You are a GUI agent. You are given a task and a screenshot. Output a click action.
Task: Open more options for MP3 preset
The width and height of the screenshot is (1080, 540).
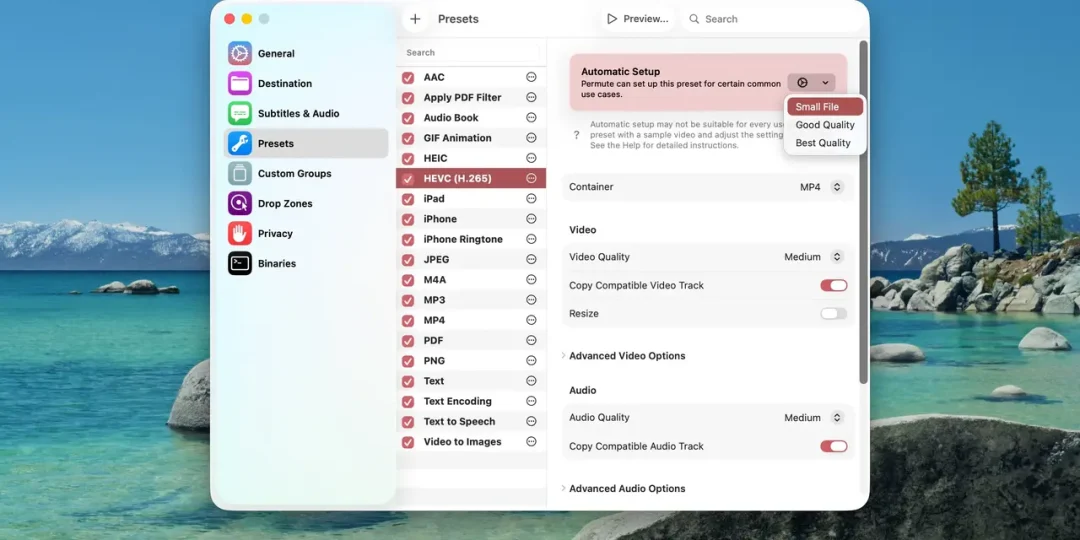[x=531, y=300]
